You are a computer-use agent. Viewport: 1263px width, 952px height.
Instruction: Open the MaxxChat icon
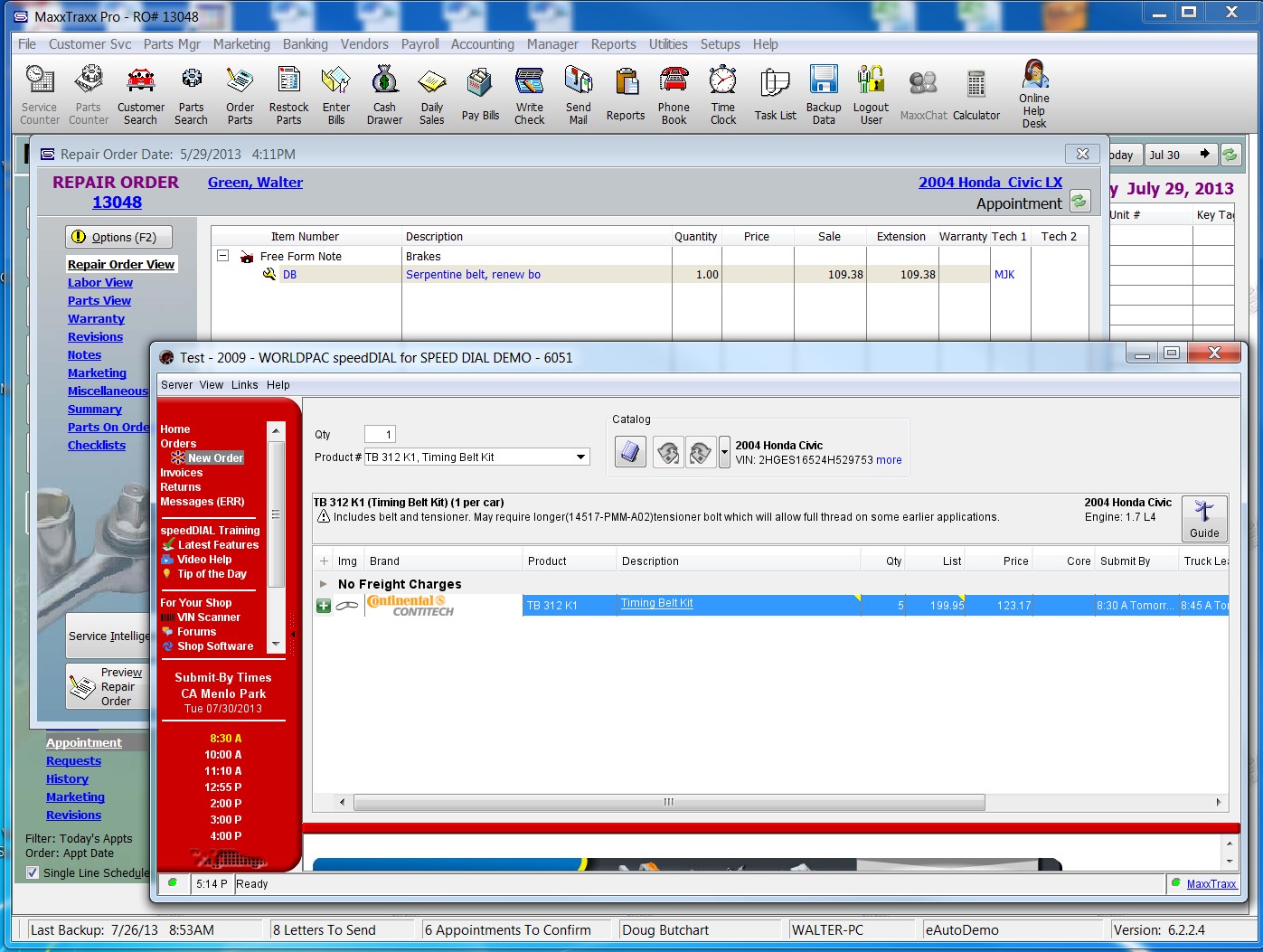[x=923, y=95]
